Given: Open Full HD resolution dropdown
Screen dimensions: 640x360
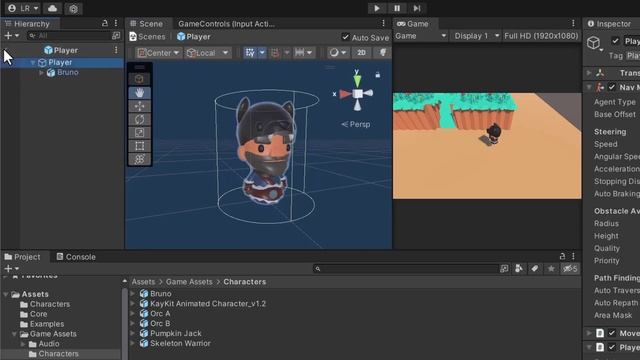Looking at the screenshot, I should tap(541, 36).
